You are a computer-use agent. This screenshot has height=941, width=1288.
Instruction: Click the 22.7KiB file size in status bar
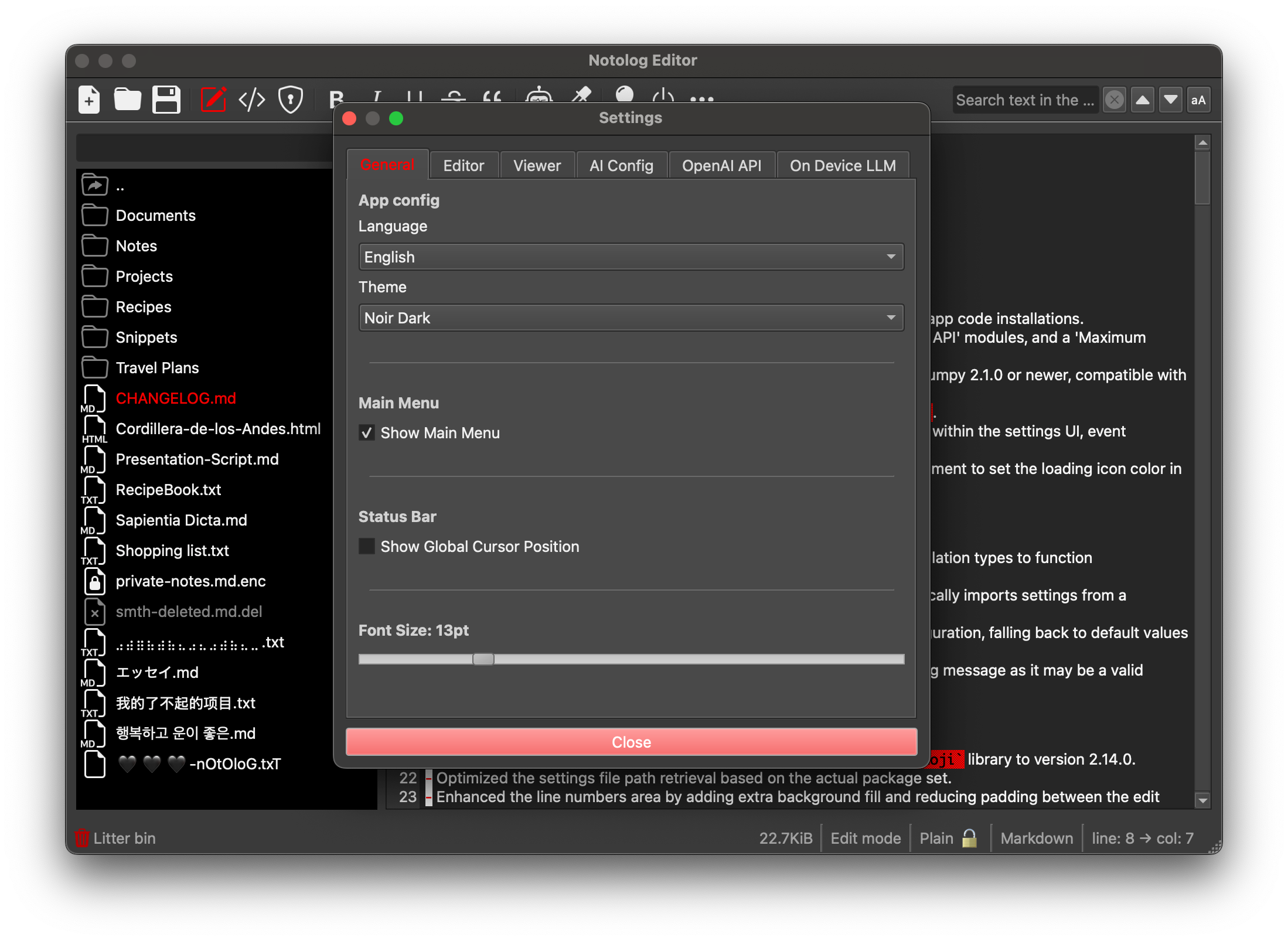(x=786, y=838)
